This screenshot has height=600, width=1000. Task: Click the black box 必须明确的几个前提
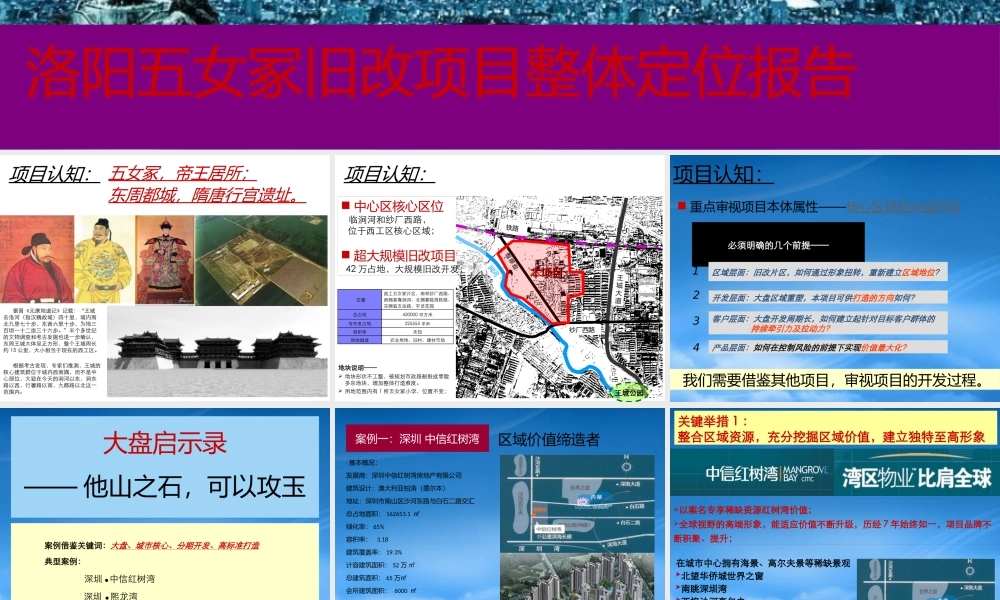(x=778, y=244)
